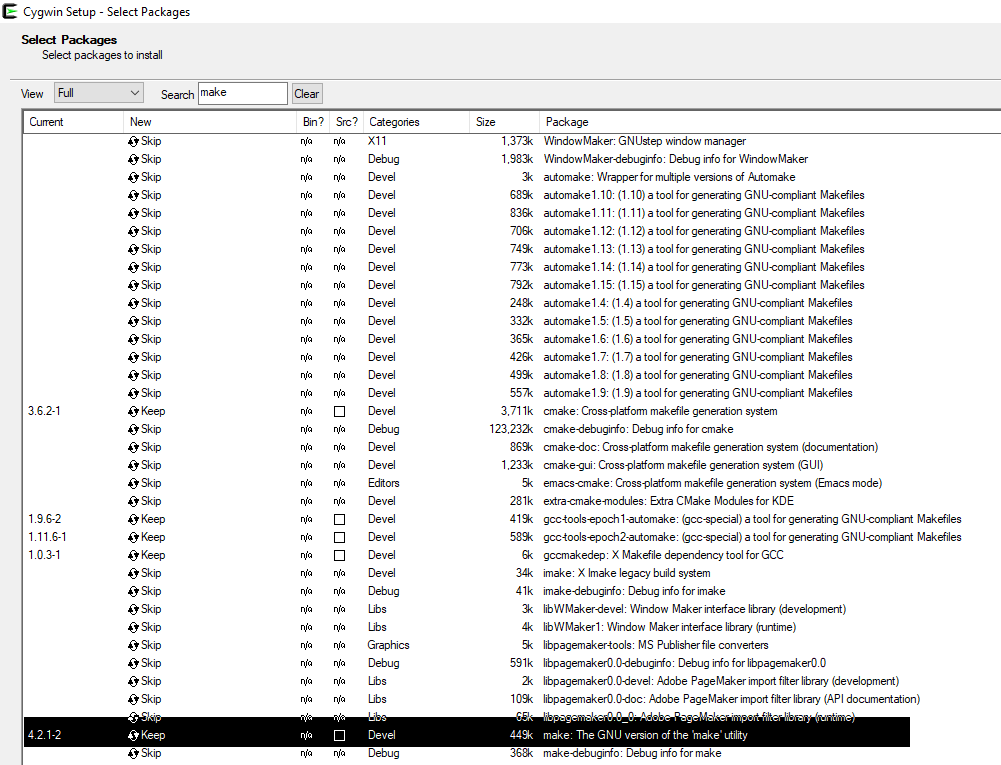
Task: Select cmake-gui package description text
Action: [x=683, y=465]
